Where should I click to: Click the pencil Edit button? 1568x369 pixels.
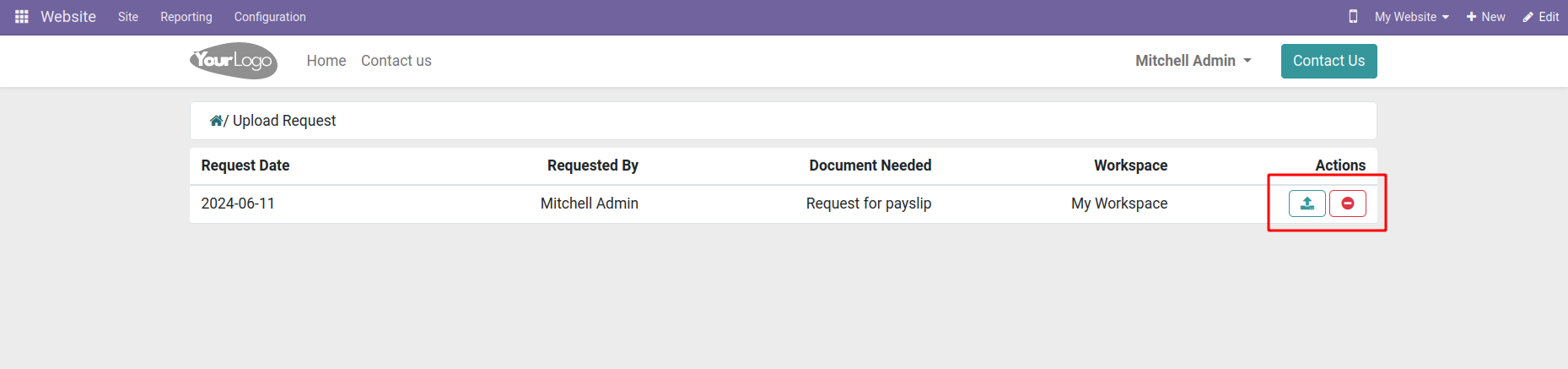click(1540, 17)
